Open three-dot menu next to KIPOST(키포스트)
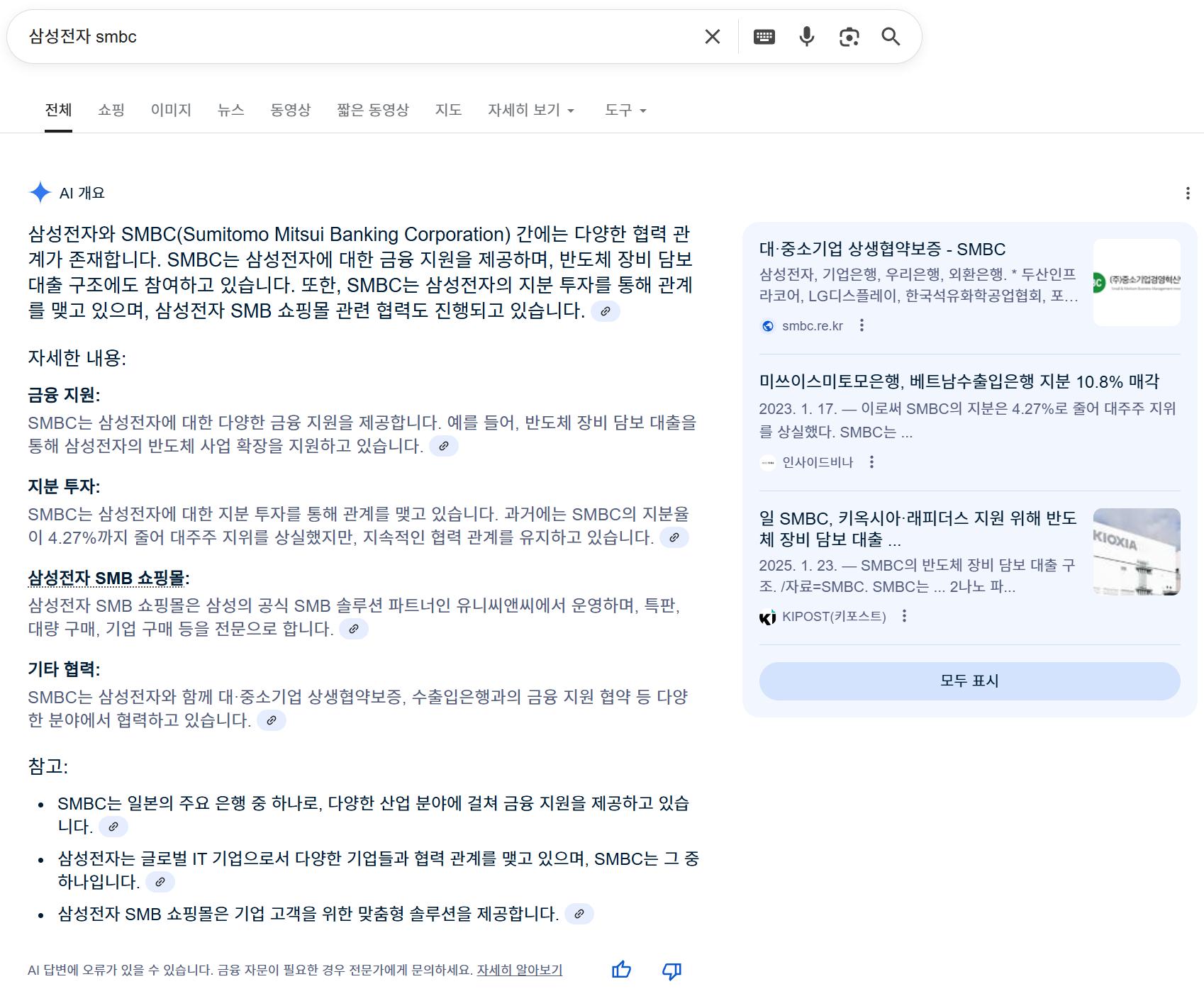Image resolution: width=1204 pixels, height=1001 pixels. tap(904, 616)
